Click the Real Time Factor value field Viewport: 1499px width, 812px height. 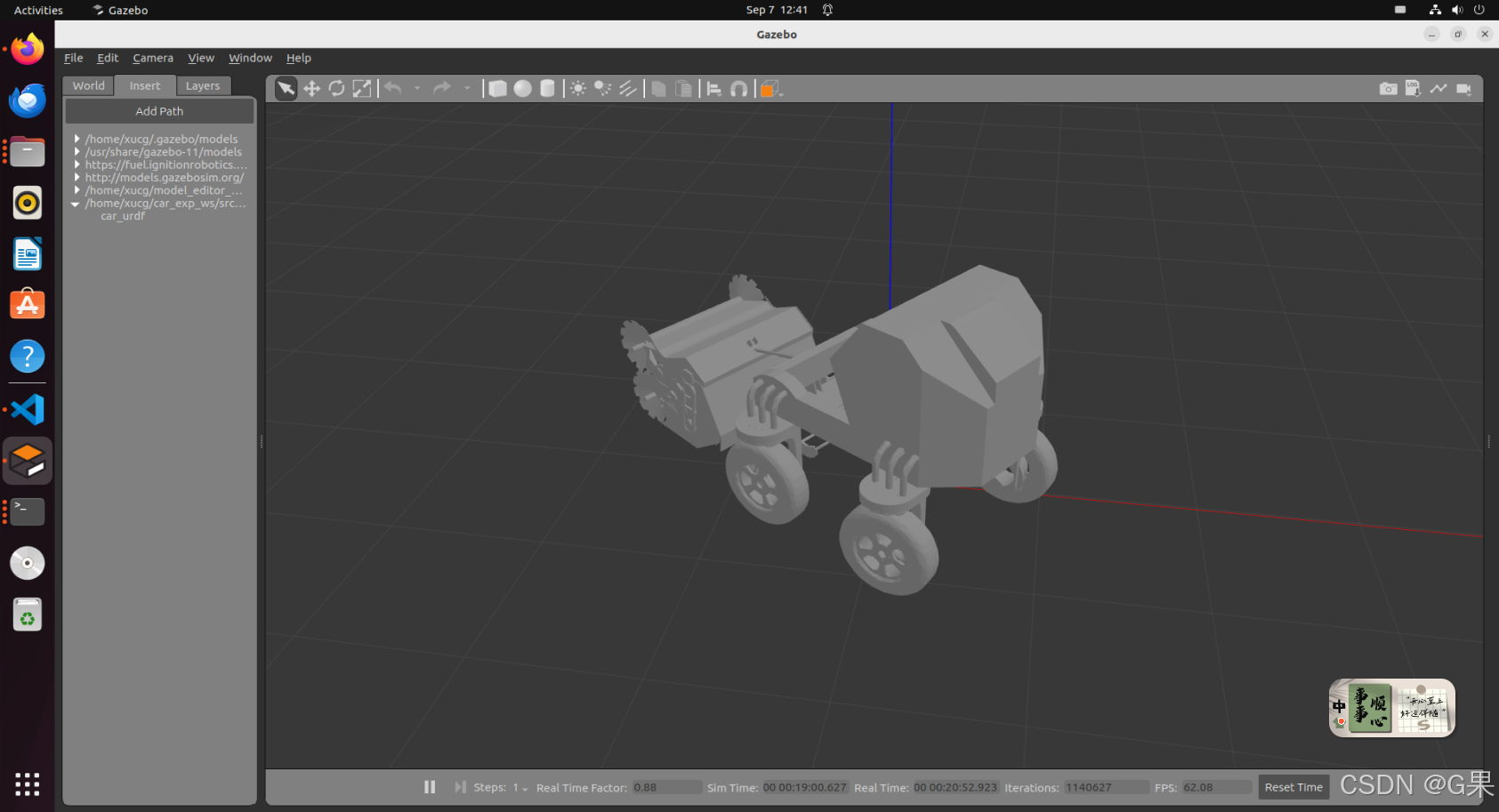click(x=666, y=787)
